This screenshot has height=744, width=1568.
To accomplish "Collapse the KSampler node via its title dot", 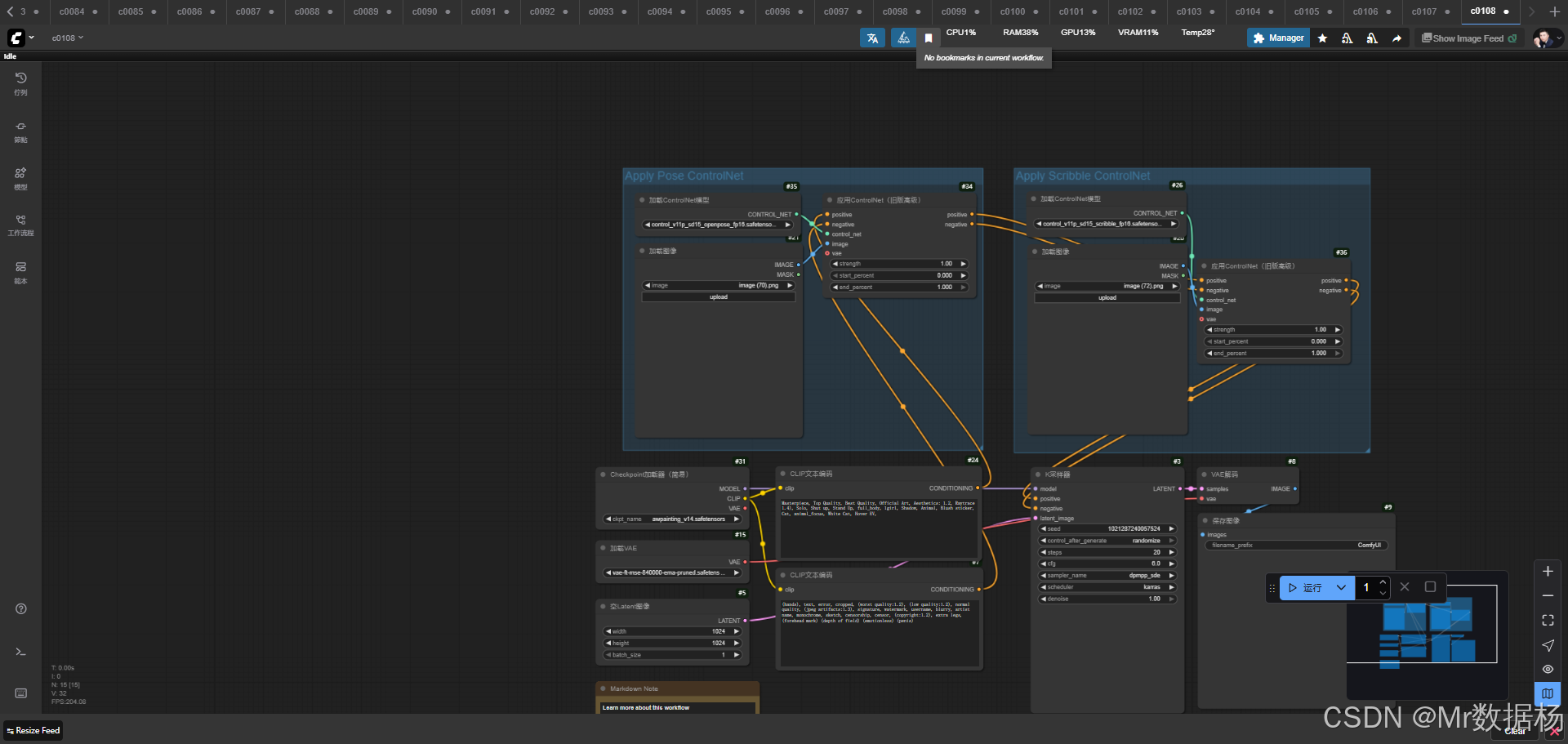I will (1038, 474).
